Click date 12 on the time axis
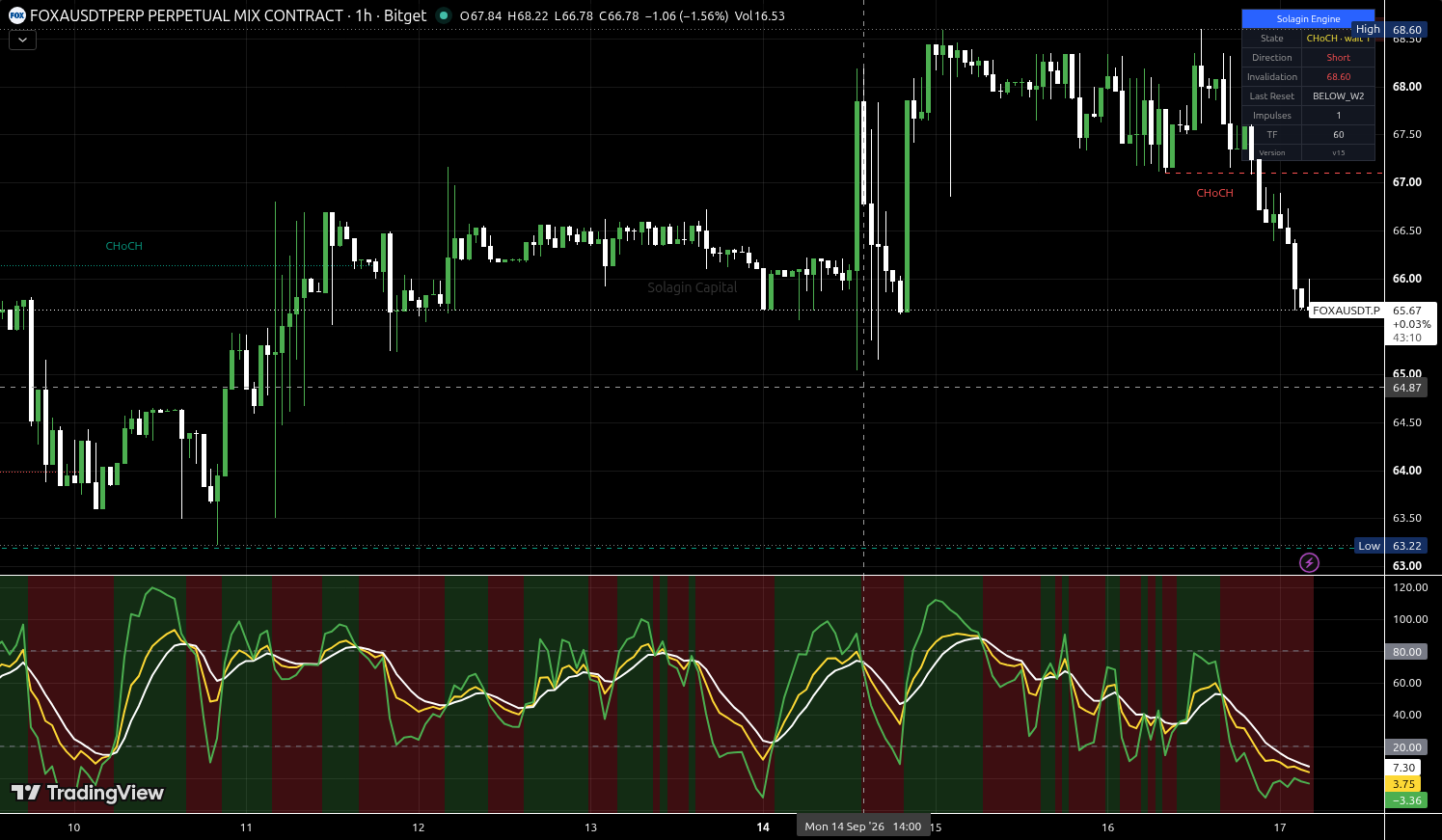 pos(419,827)
